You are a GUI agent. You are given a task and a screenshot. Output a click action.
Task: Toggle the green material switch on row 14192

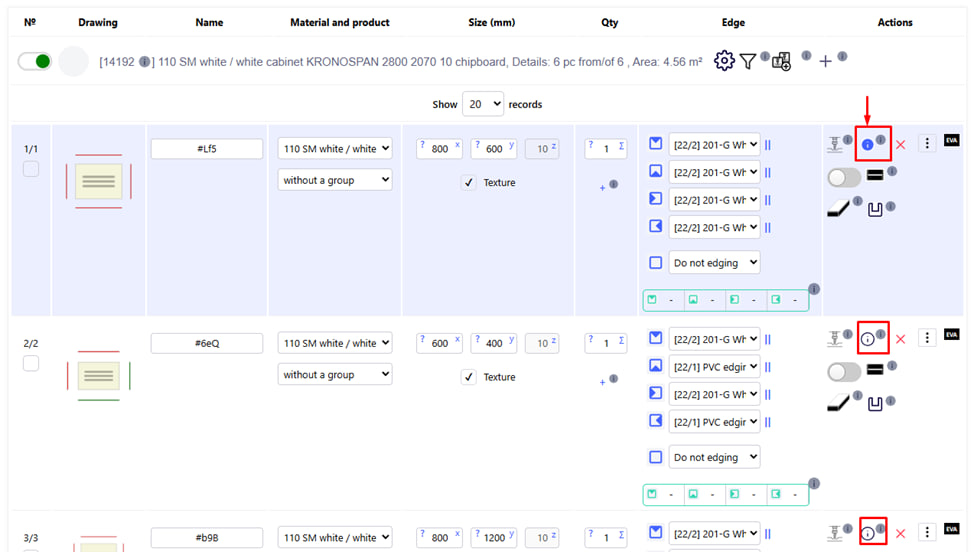click(x=35, y=62)
